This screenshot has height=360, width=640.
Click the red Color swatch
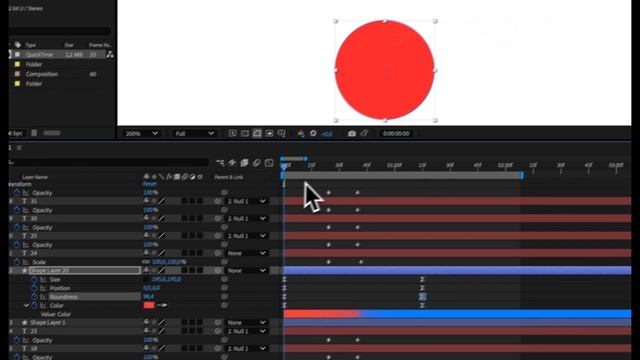pyautogui.click(x=149, y=305)
